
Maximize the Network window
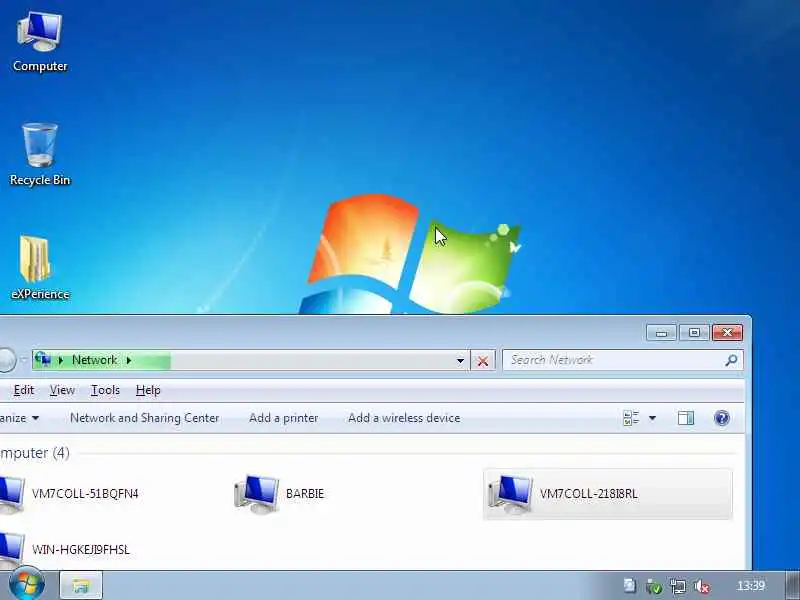coord(694,333)
